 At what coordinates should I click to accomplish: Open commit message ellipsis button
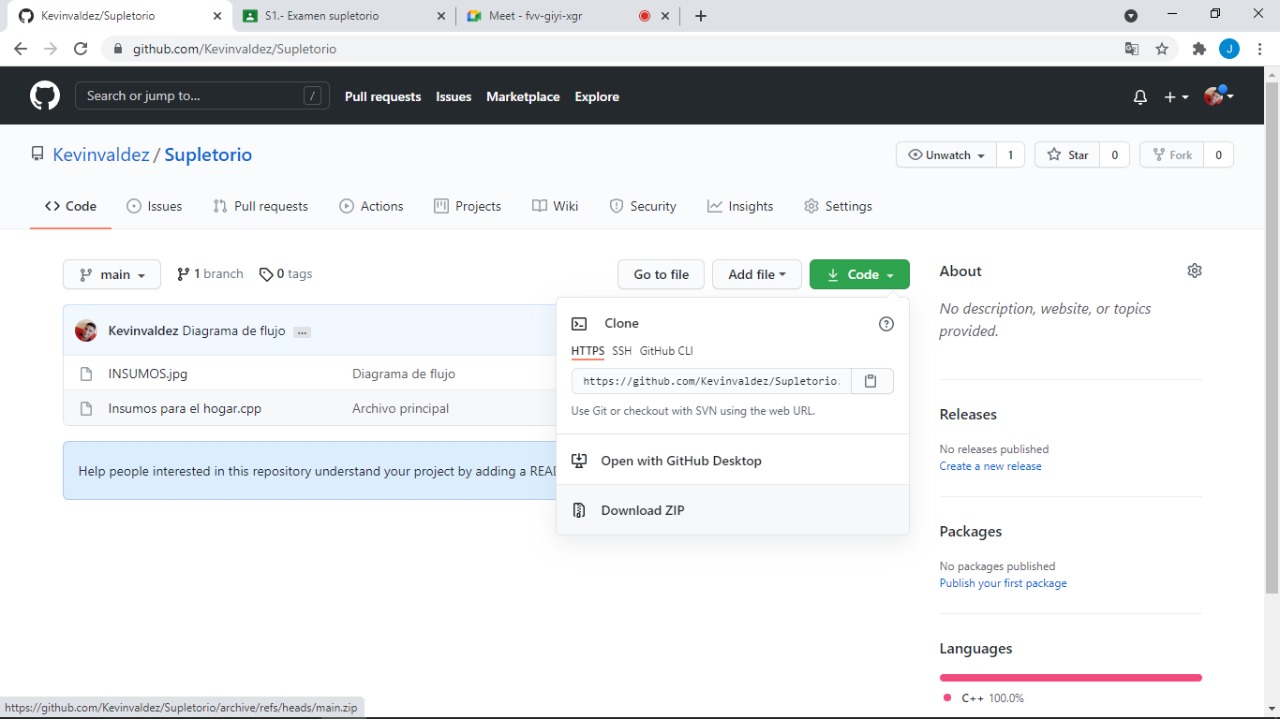(x=302, y=332)
